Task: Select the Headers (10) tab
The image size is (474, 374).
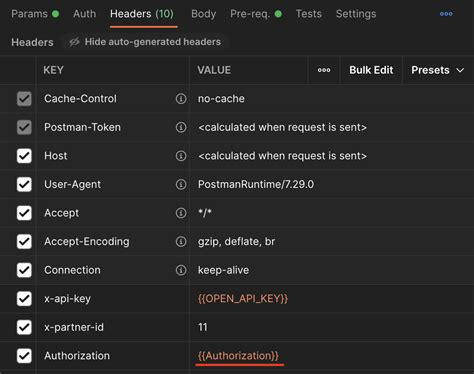Action: 142,14
